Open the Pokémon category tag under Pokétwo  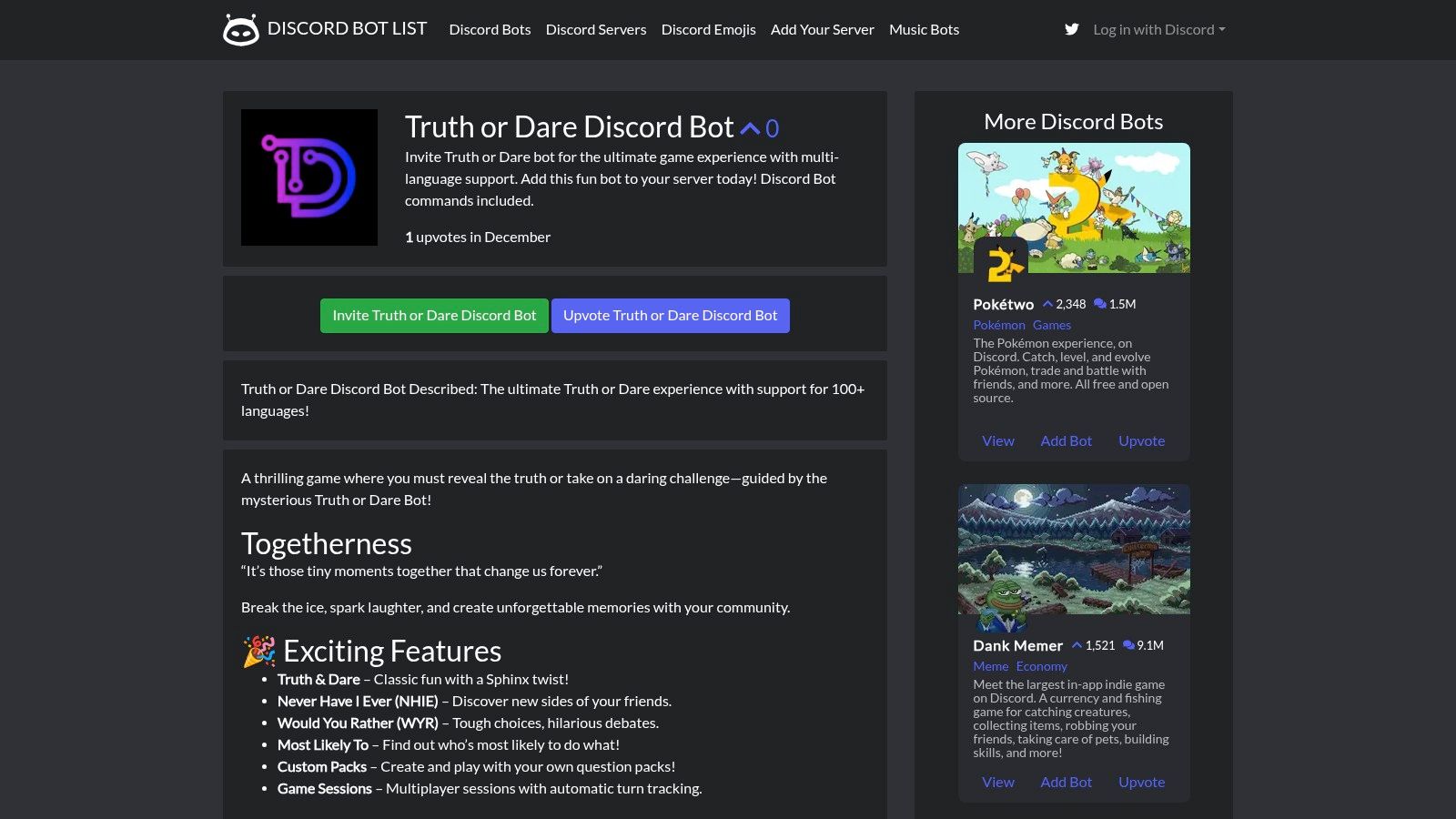coord(998,325)
